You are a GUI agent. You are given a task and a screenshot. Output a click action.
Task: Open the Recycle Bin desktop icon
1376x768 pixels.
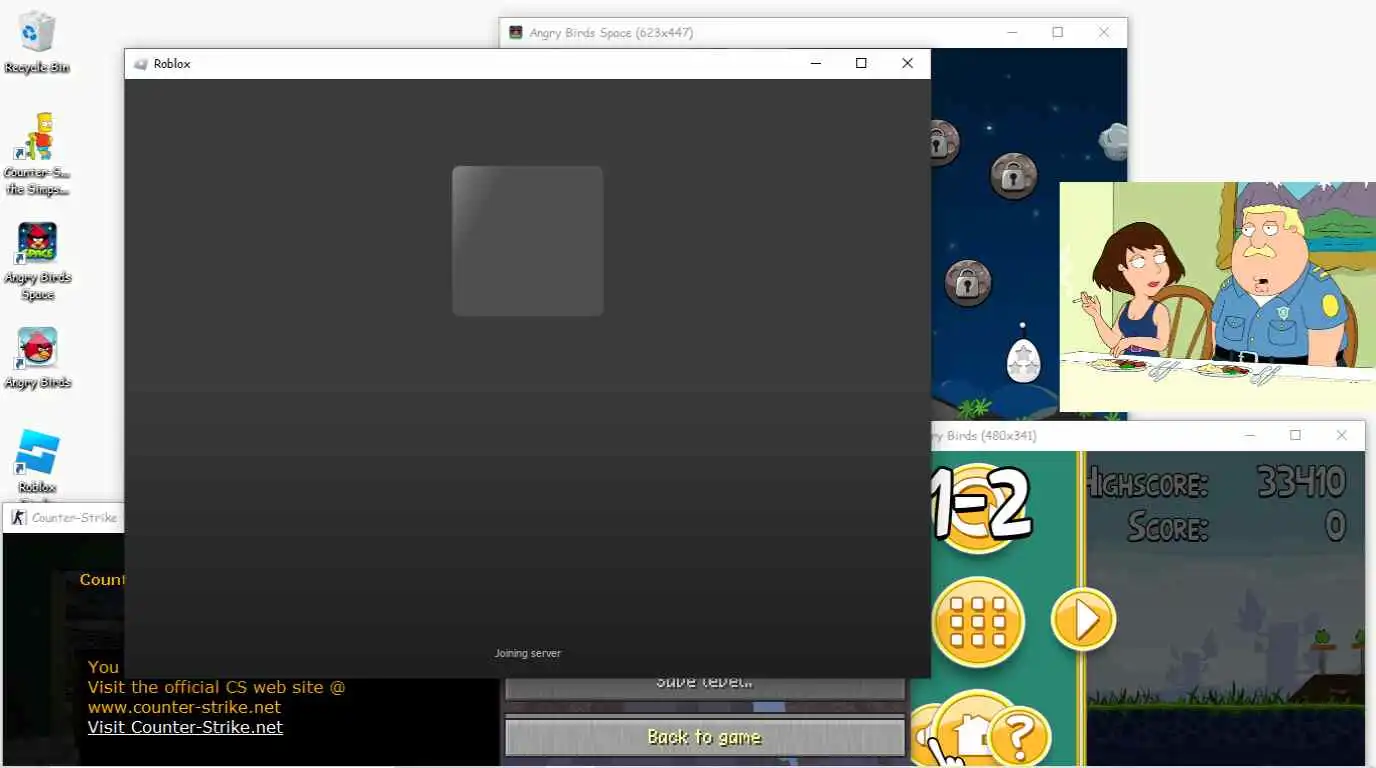pos(37,41)
